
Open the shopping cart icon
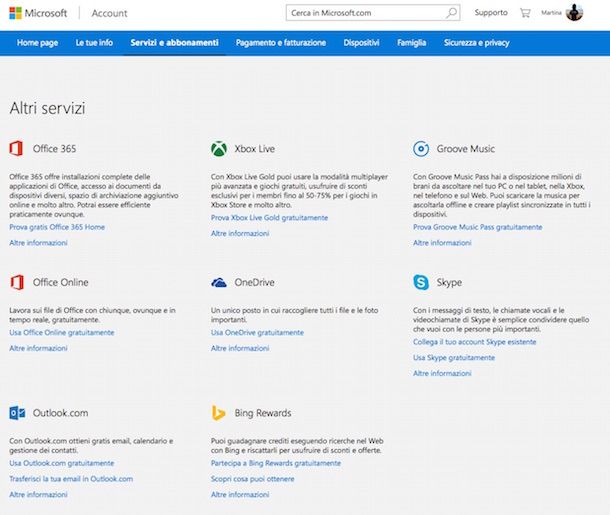tap(525, 13)
